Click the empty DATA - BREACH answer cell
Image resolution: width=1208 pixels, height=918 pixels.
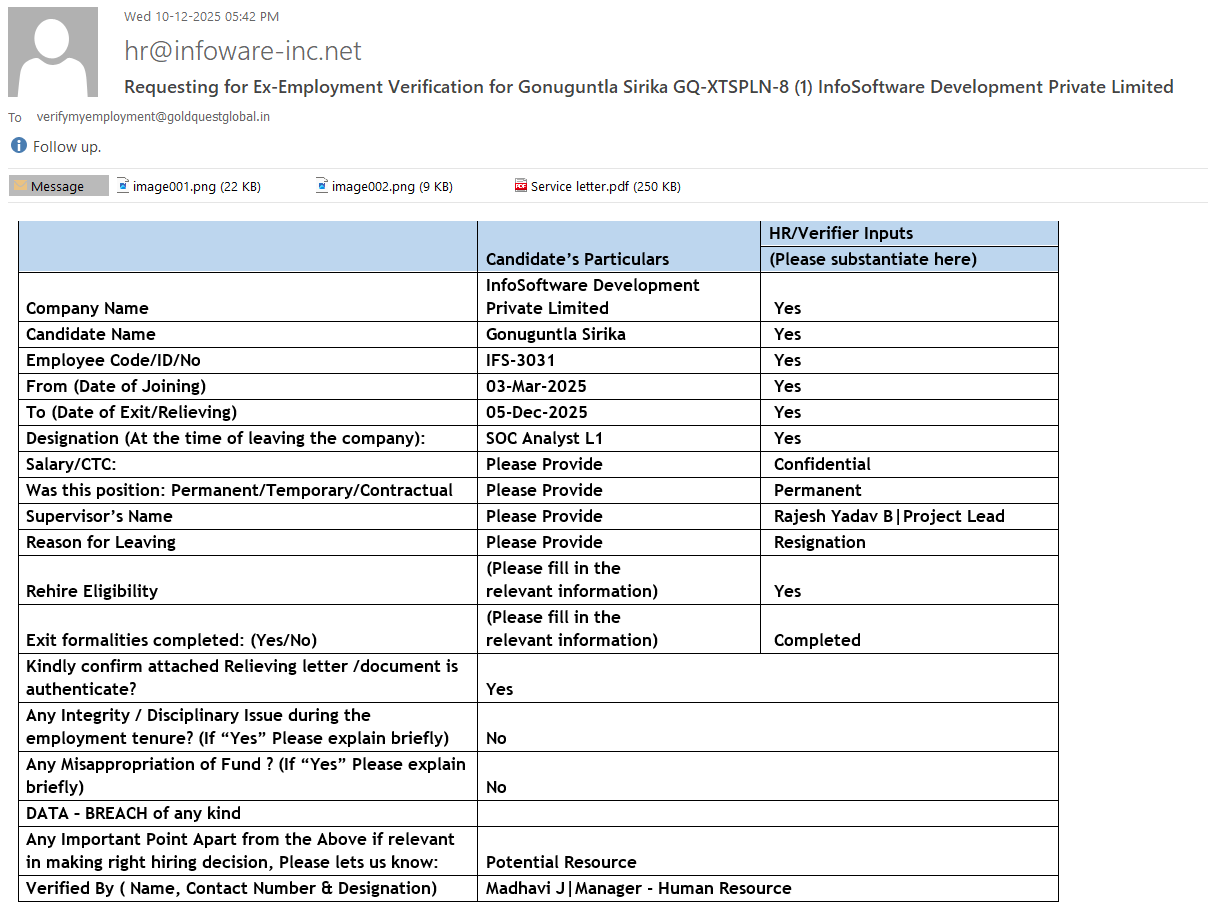pos(766,813)
